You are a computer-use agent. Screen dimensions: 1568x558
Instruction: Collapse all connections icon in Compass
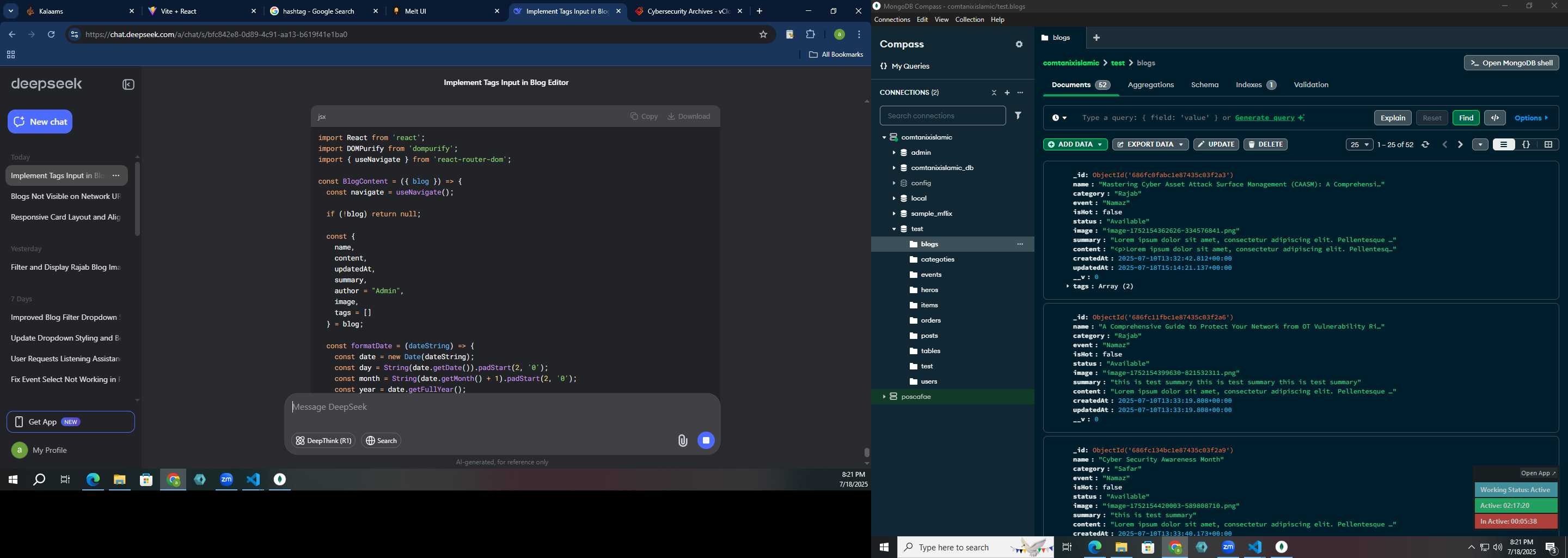[x=994, y=93]
